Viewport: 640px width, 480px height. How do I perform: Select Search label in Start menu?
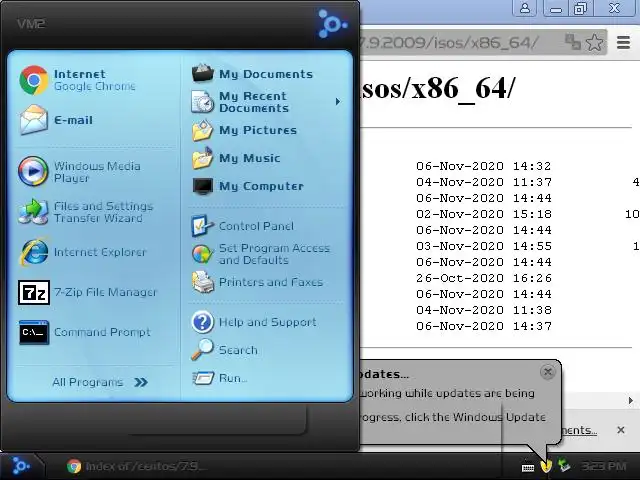click(238, 350)
